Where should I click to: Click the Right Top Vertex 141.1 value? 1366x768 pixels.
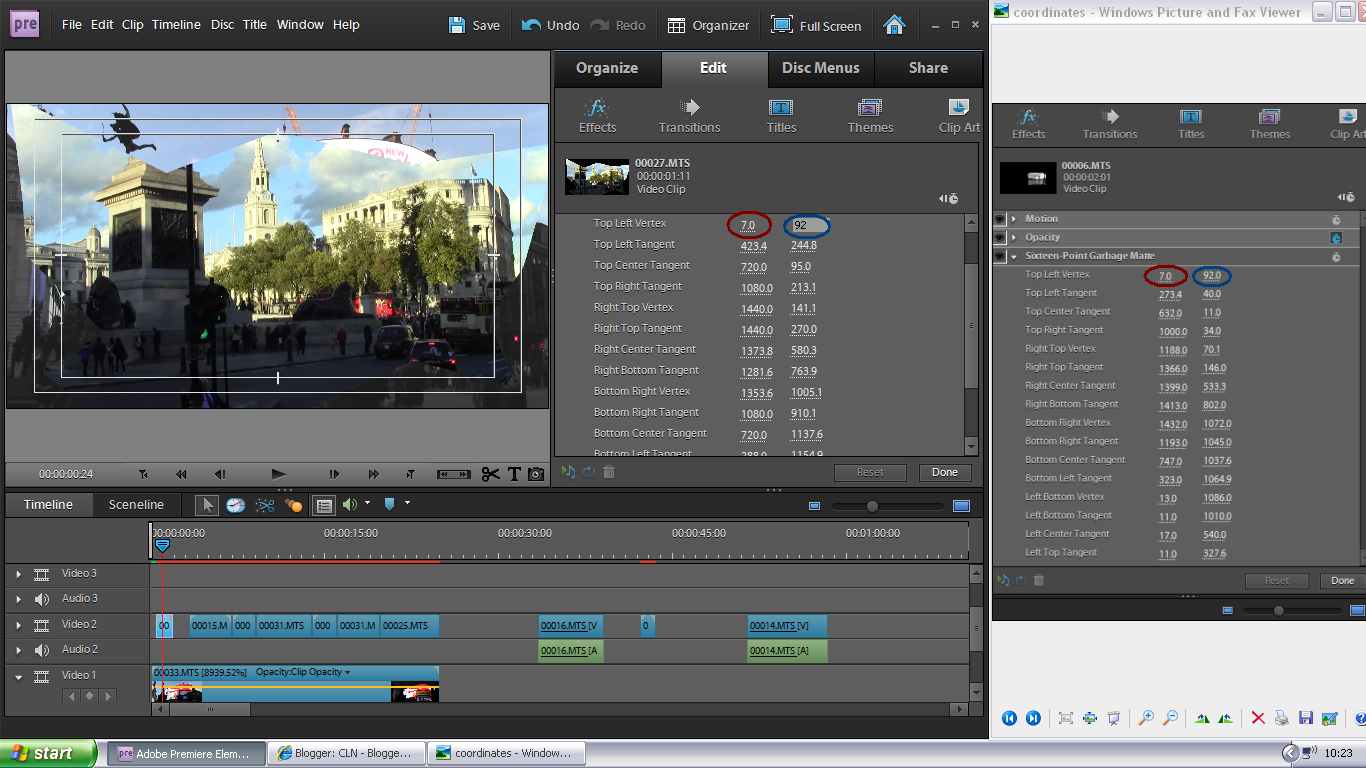pyautogui.click(x=803, y=309)
